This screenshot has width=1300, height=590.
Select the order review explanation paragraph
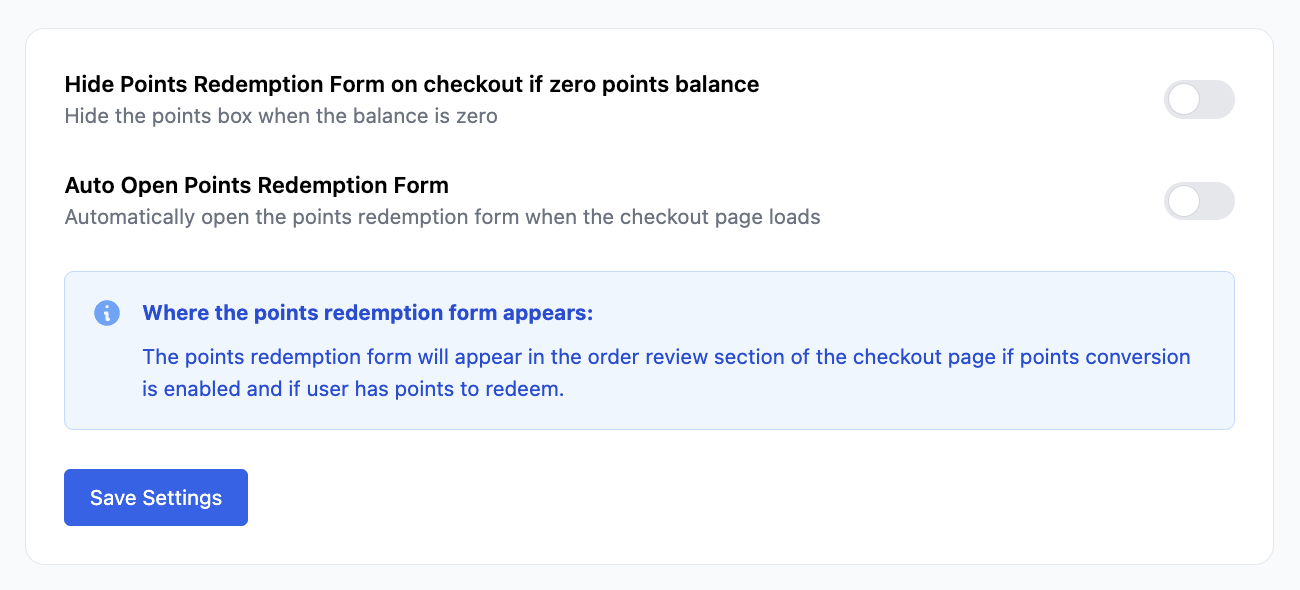coord(665,373)
